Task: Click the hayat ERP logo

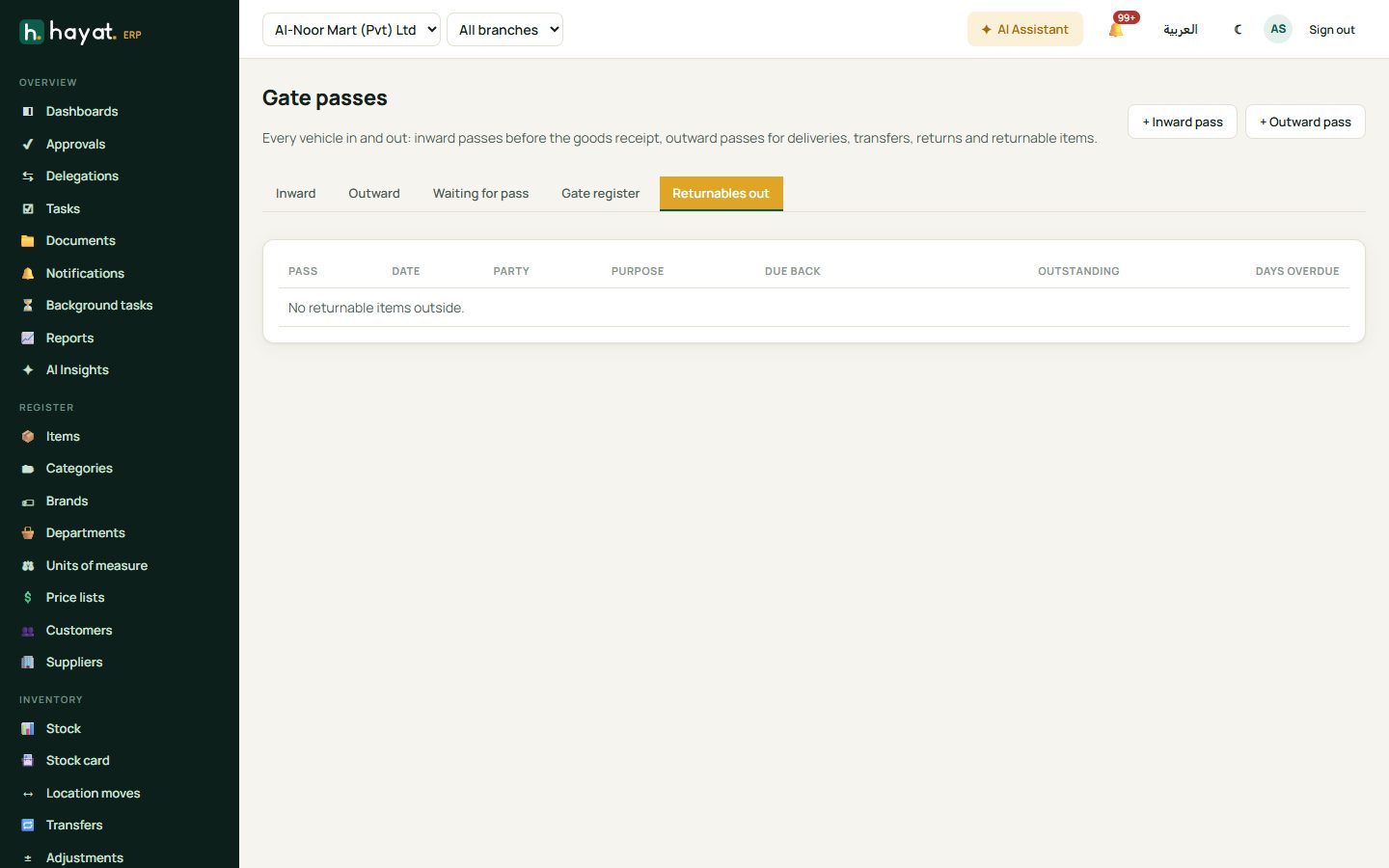Action: pyautogui.click(x=81, y=33)
